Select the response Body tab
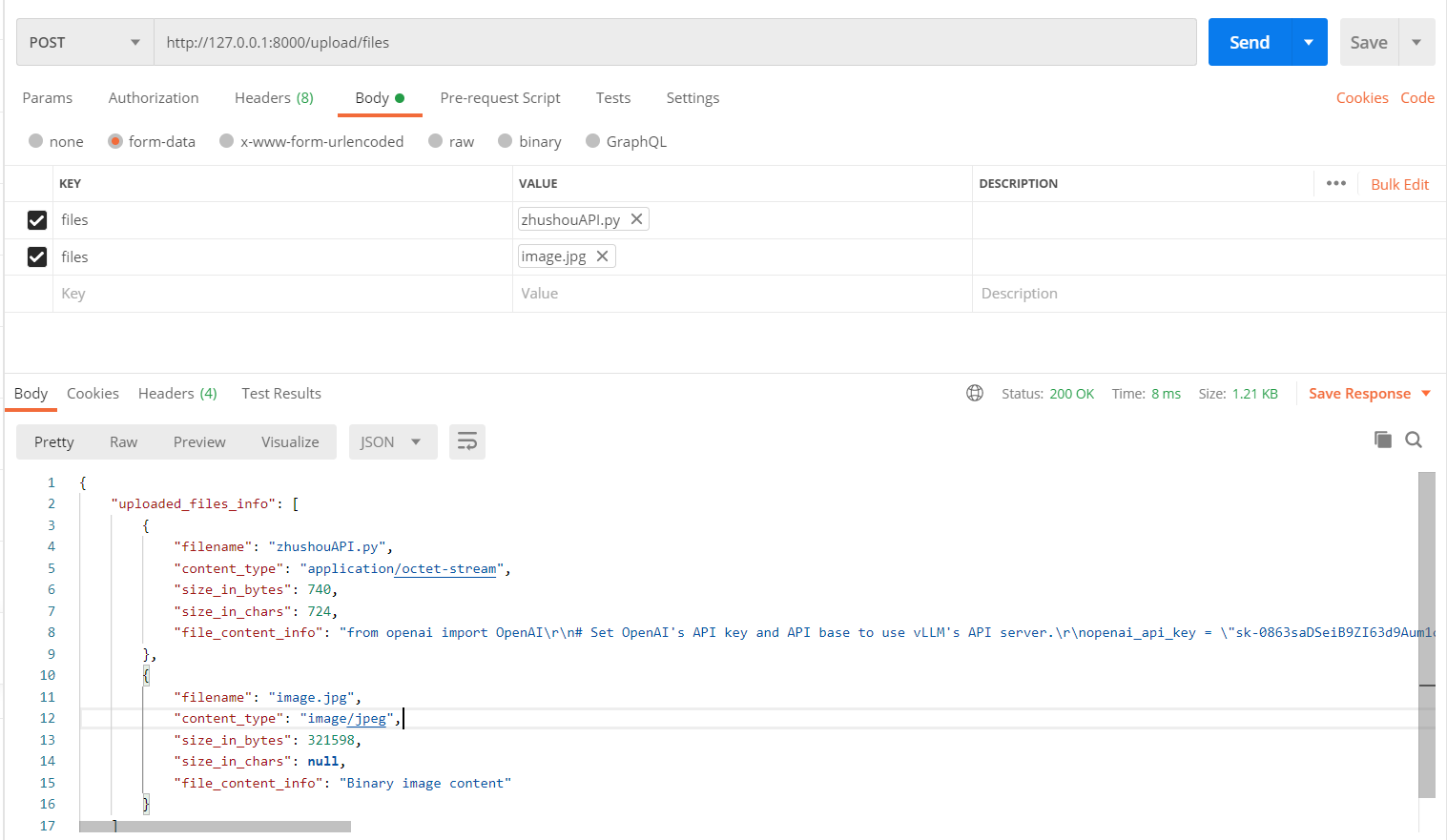 pyautogui.click(x=31, y=393)
